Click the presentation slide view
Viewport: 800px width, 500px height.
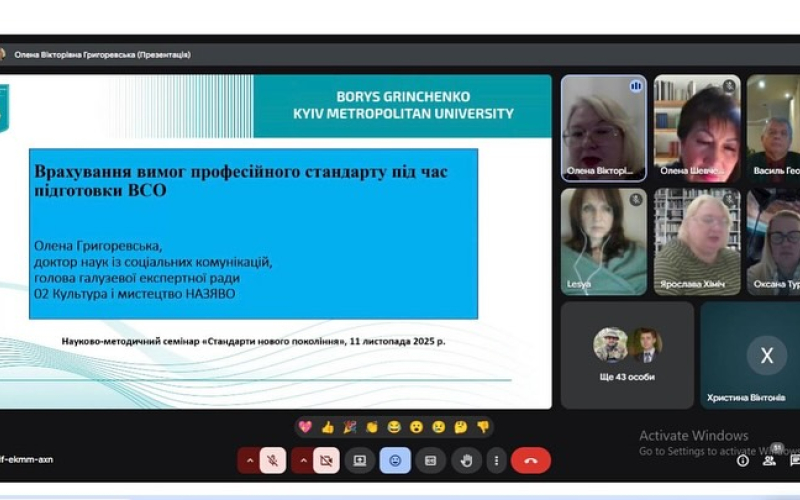tap(276, 242)
